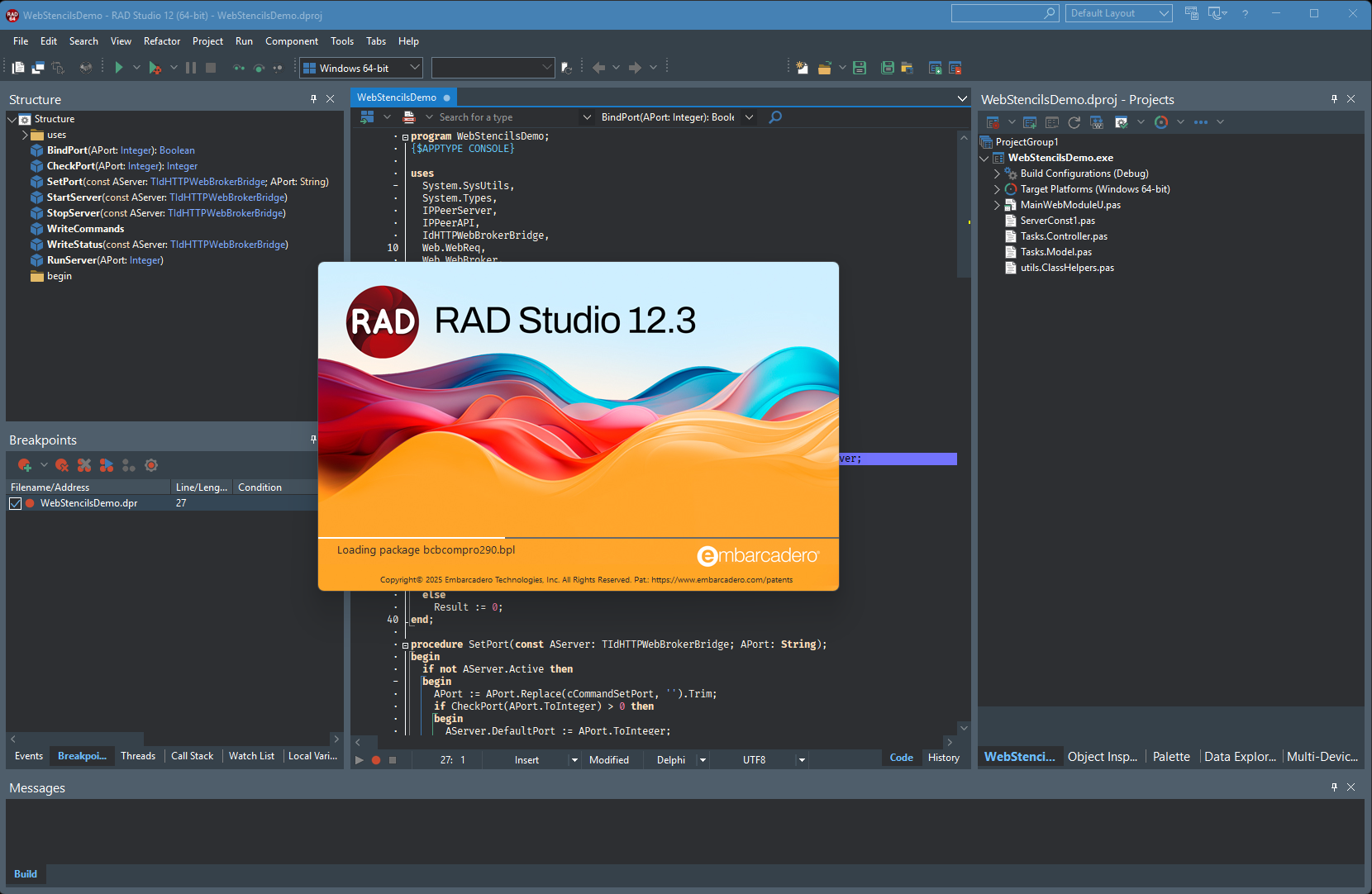Switch to the History view button
Image resolution: width=1372 pixels, height=894 pixels.
coord(943,758)
